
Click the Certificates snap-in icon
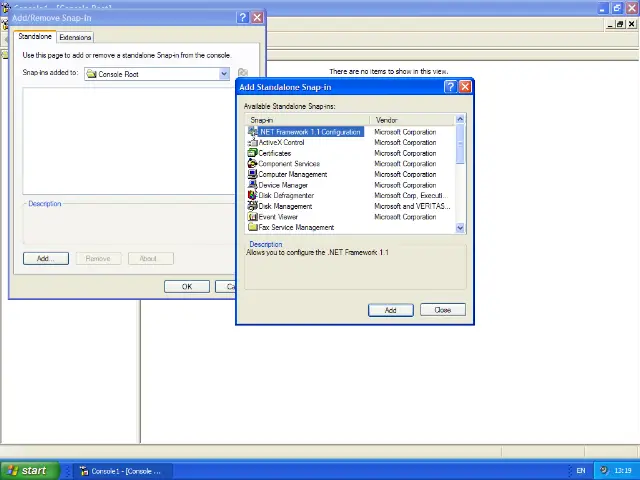coord(252,153)
